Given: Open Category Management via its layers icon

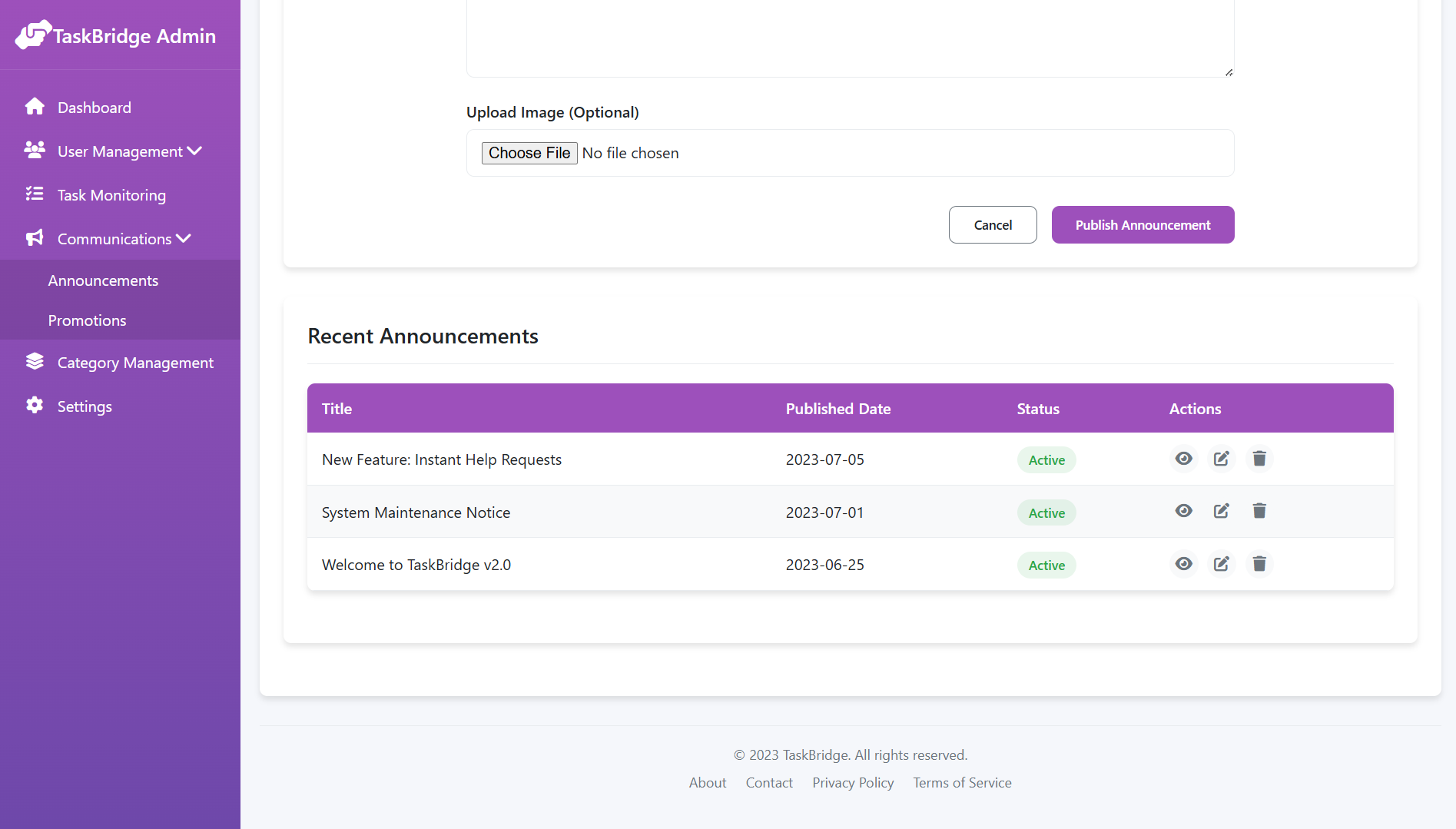Looking at the screenshot, I should pyautogui.click(x=35, y=361).
